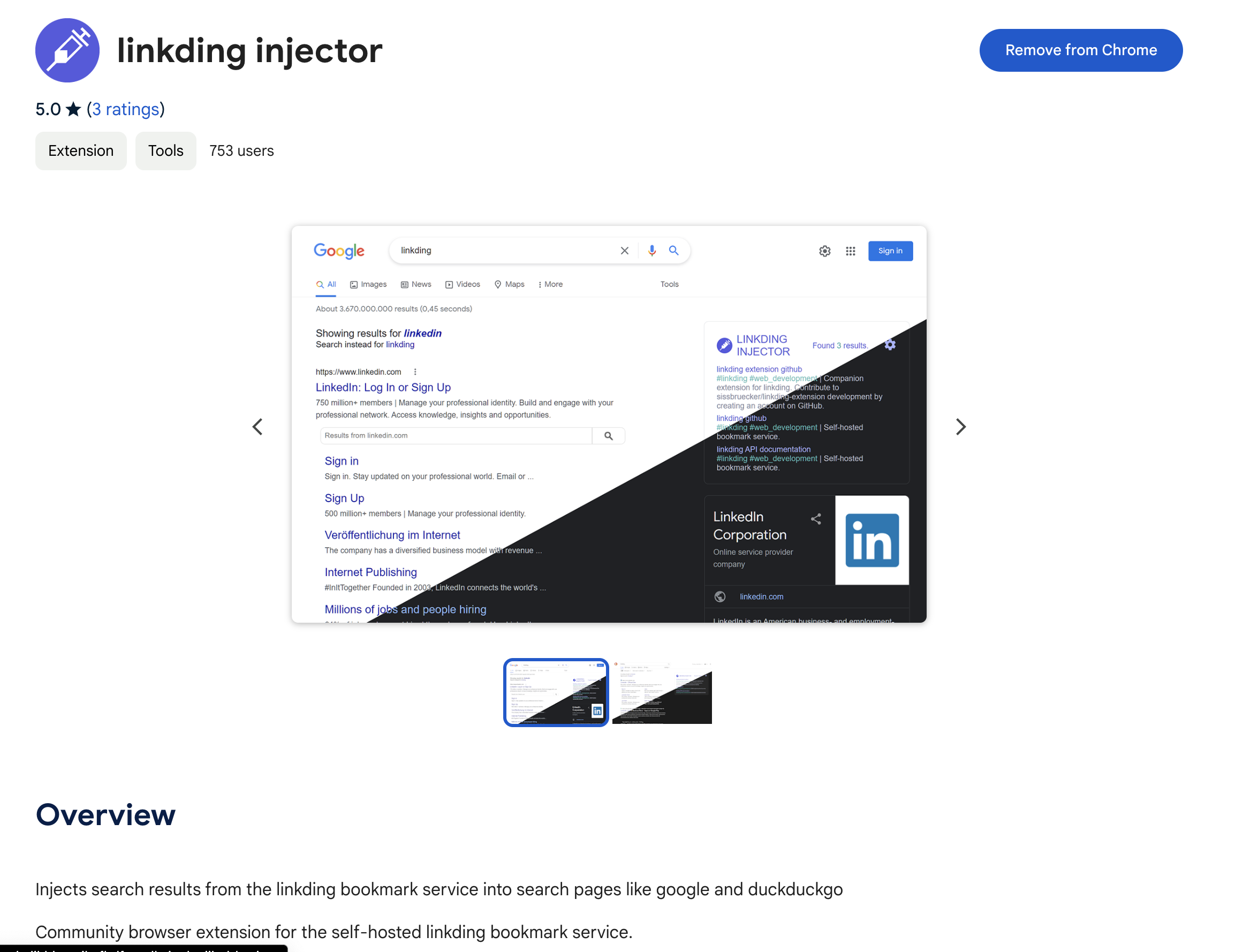Click the 753 users text

click(242, 150)
